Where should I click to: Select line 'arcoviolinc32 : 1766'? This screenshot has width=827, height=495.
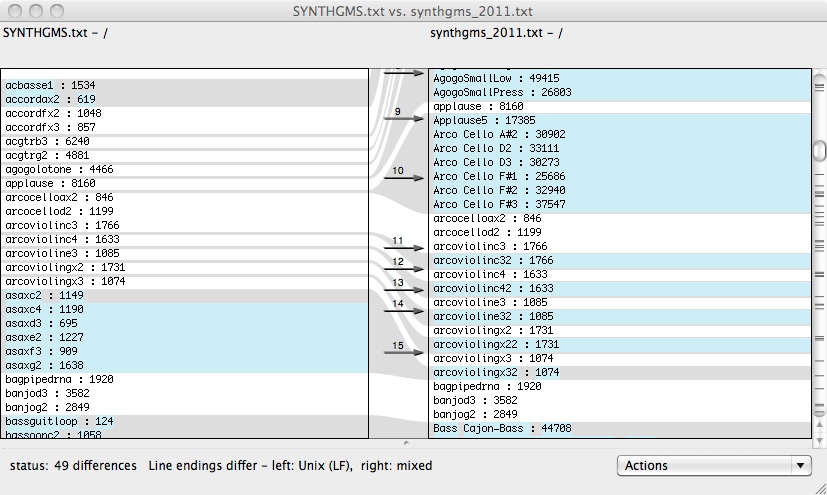620,260
